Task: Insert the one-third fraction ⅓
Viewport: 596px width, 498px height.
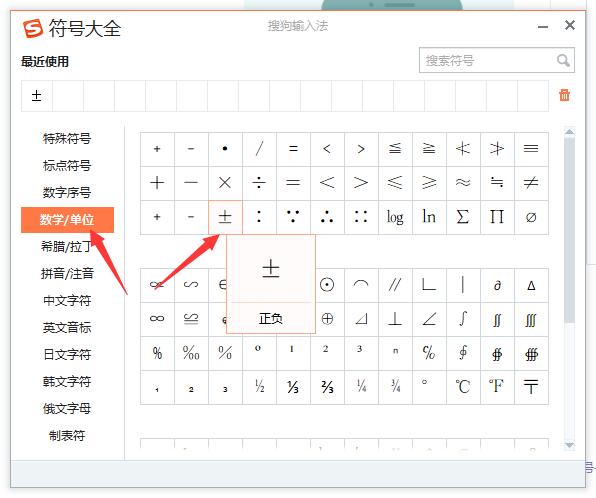Action: 293,387
